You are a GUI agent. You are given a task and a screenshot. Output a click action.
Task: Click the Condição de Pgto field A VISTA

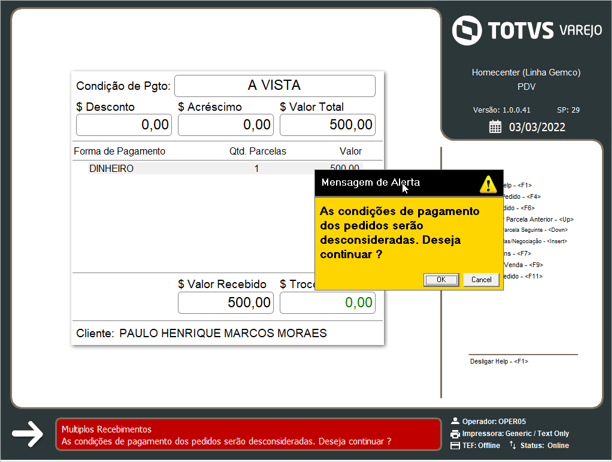(x=275, y=85)
